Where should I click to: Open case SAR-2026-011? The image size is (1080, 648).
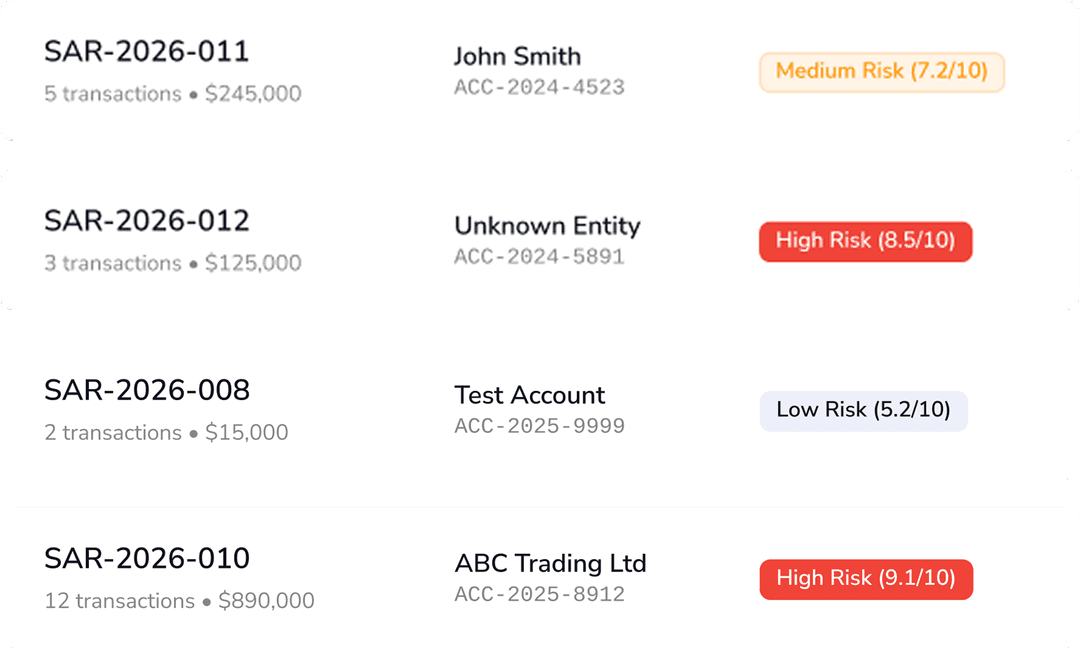pyautogui.click(x=146, y=51)
